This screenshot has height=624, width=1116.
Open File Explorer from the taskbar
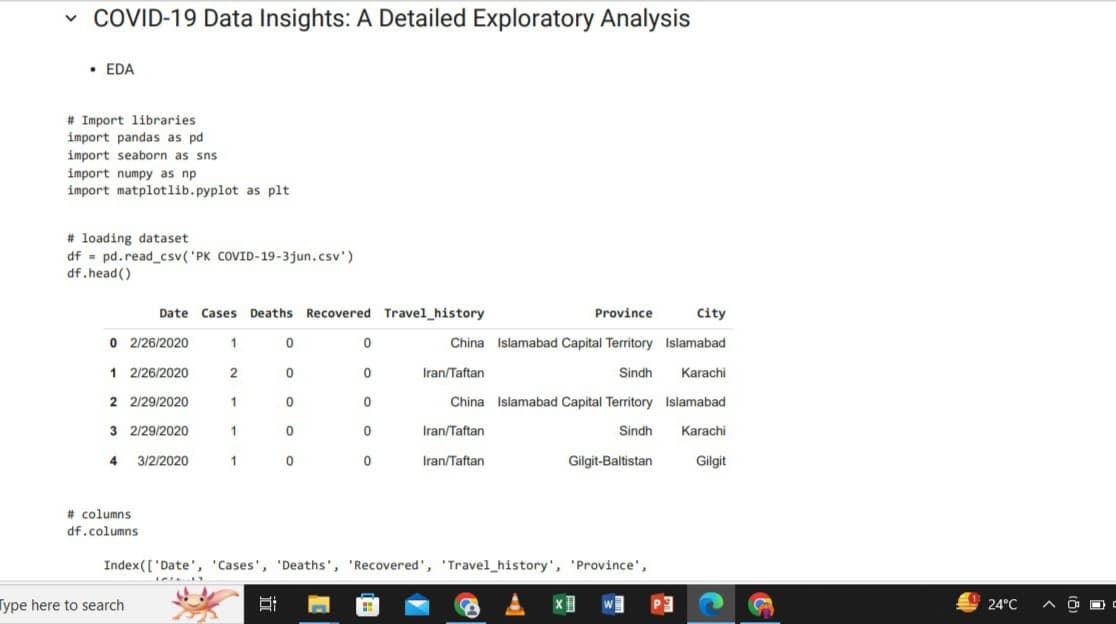pos(319,604)
